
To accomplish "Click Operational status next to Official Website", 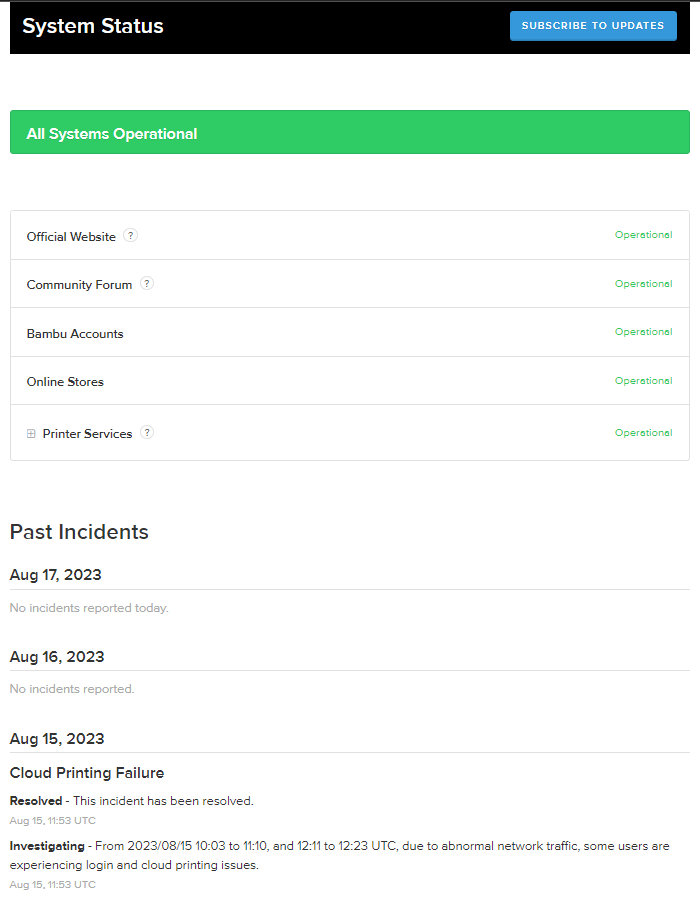I will 643,235.
